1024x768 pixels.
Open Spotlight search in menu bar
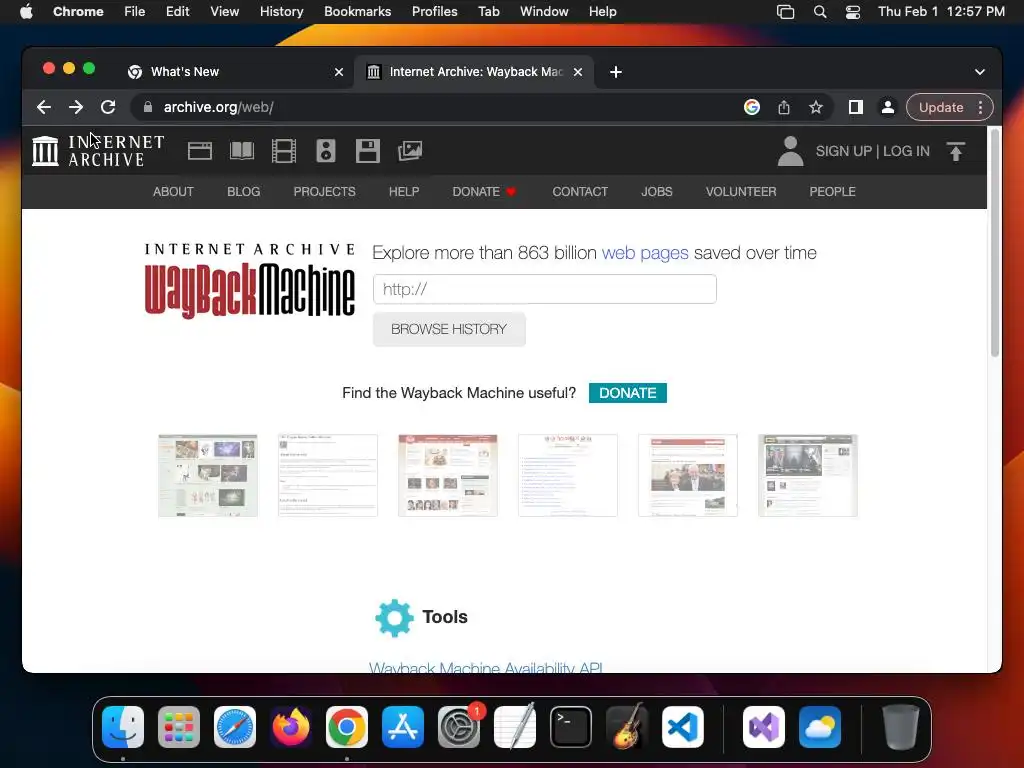820,12
